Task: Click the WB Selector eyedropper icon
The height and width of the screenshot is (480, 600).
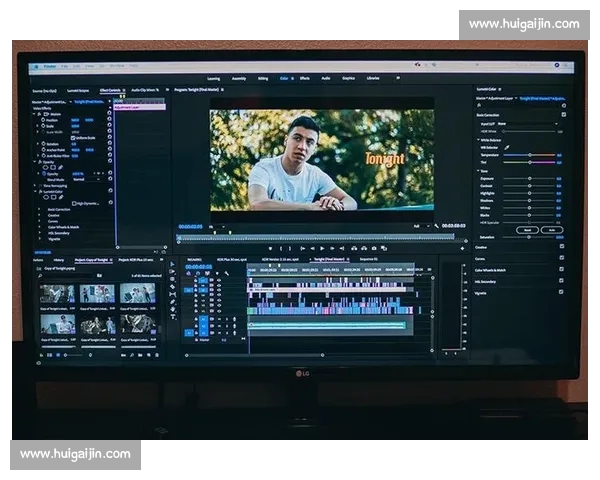Action: click(x=506, y=148)
